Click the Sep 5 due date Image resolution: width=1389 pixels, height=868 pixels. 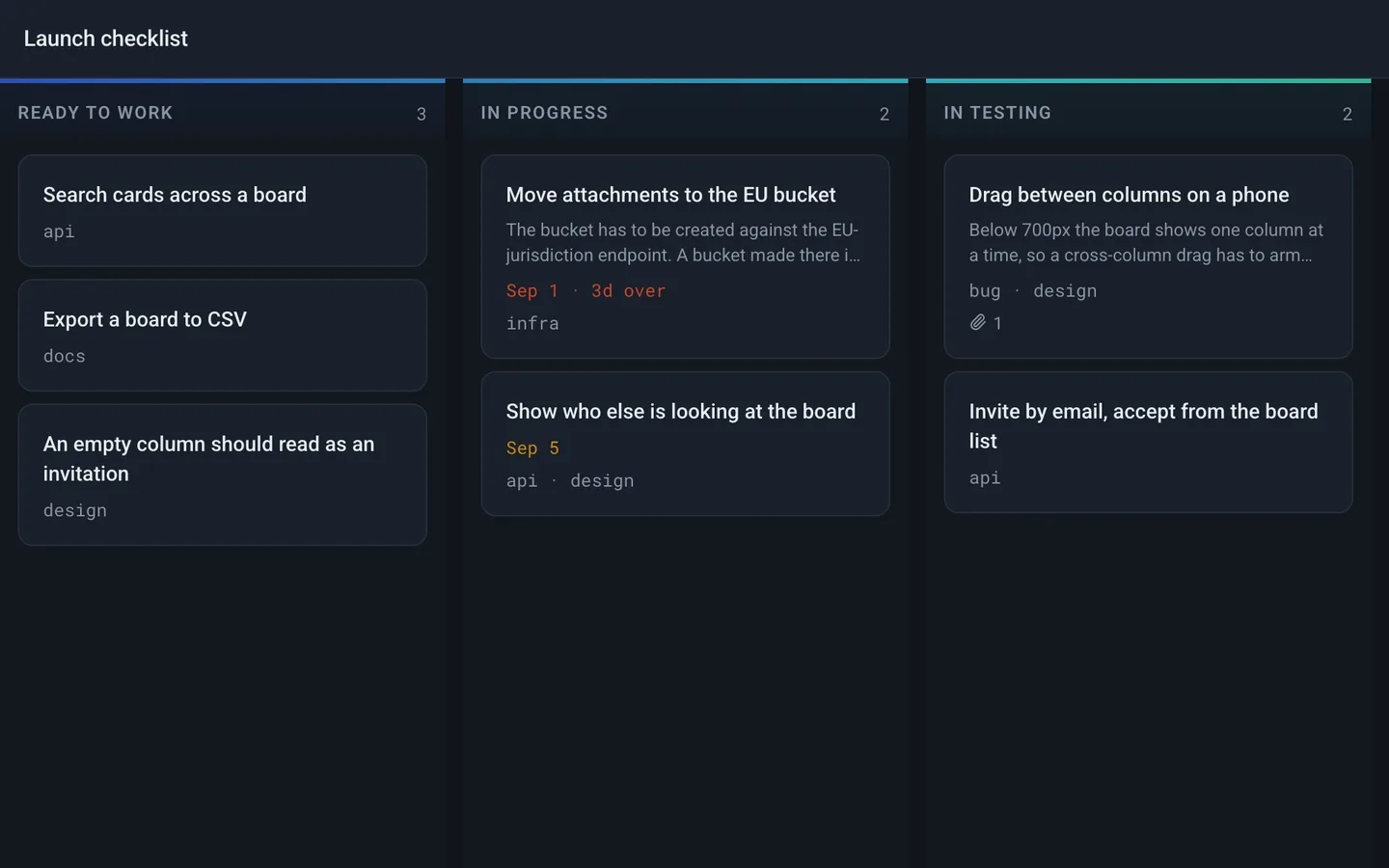click(x=532, y=448)
